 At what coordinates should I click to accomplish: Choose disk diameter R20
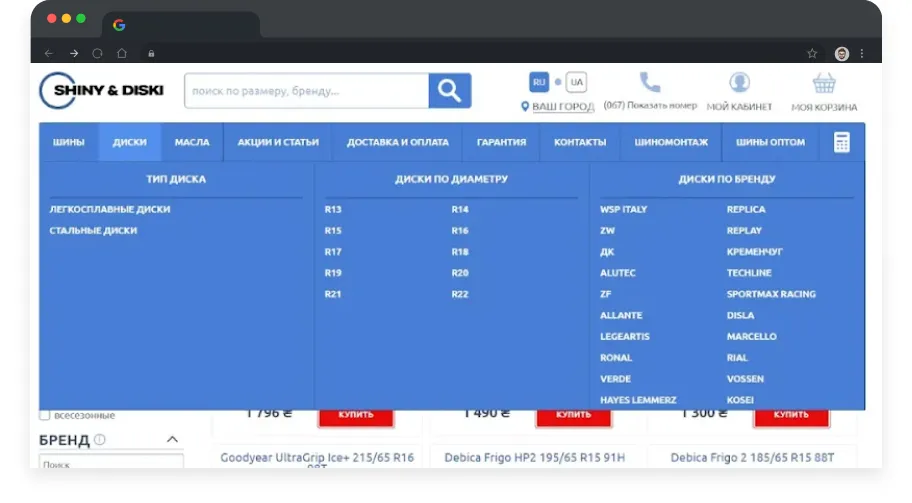click(460, 273)
